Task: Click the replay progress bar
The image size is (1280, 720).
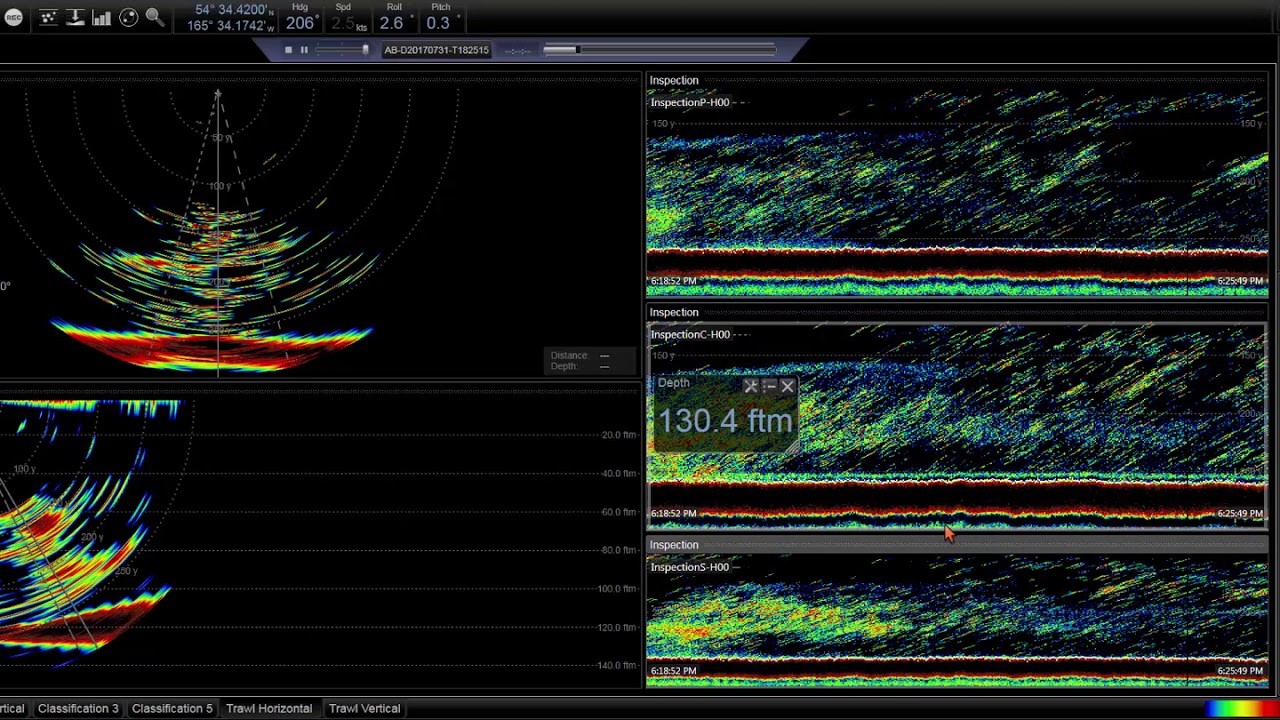Action: 660,49
